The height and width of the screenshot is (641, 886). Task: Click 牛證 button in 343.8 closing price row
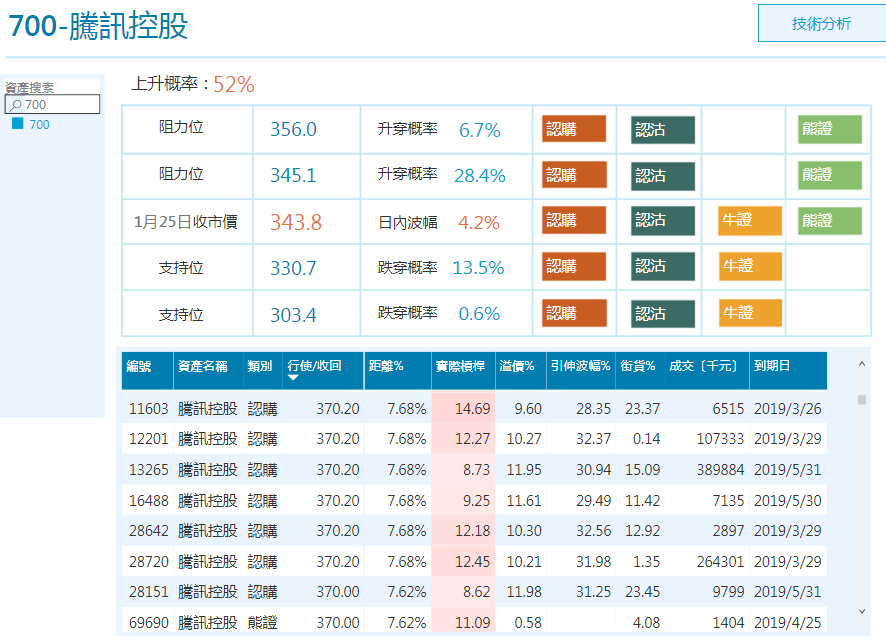click(x=750, y=220)
